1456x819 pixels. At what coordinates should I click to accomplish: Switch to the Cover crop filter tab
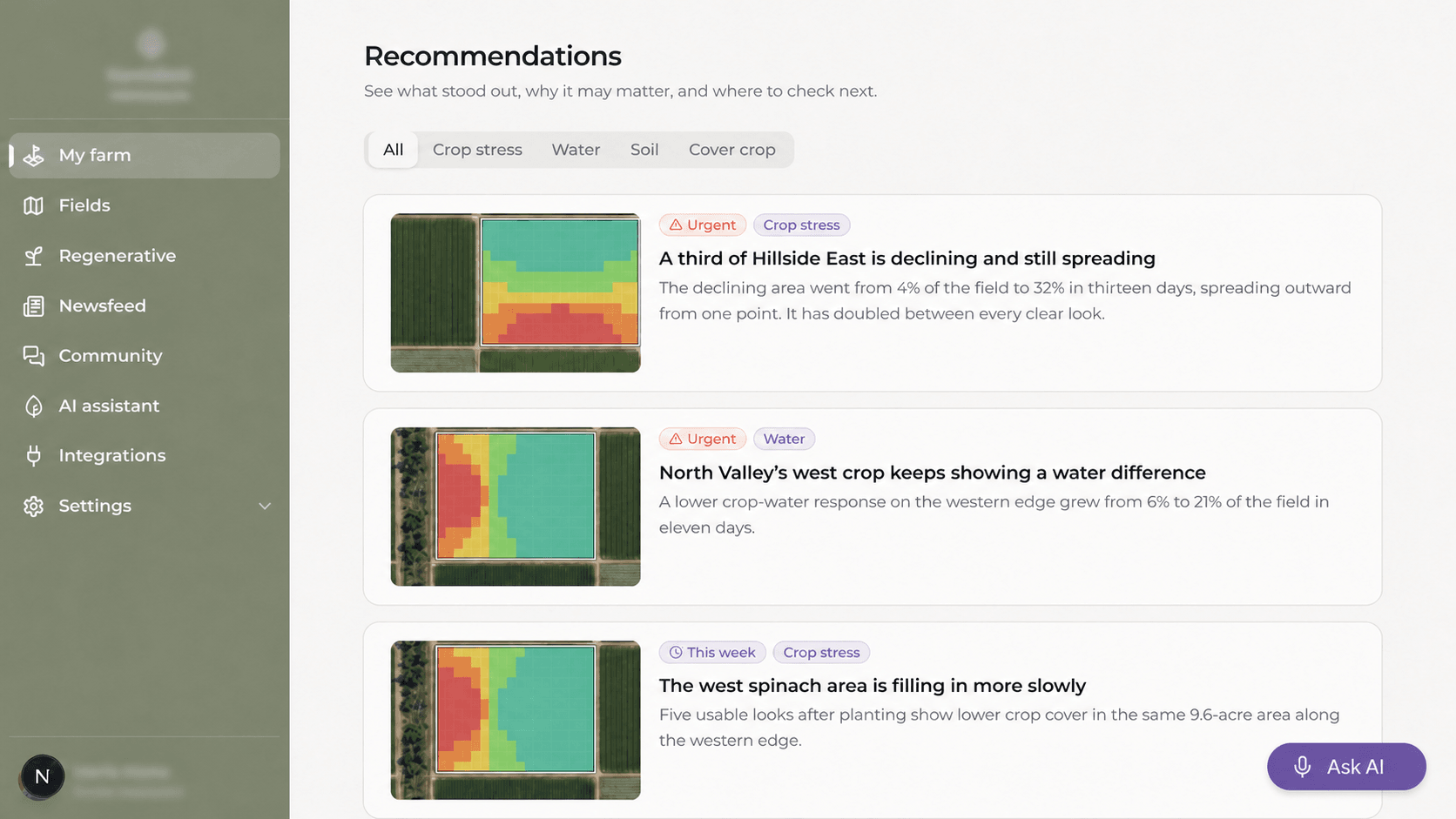(x=732, y=150)
